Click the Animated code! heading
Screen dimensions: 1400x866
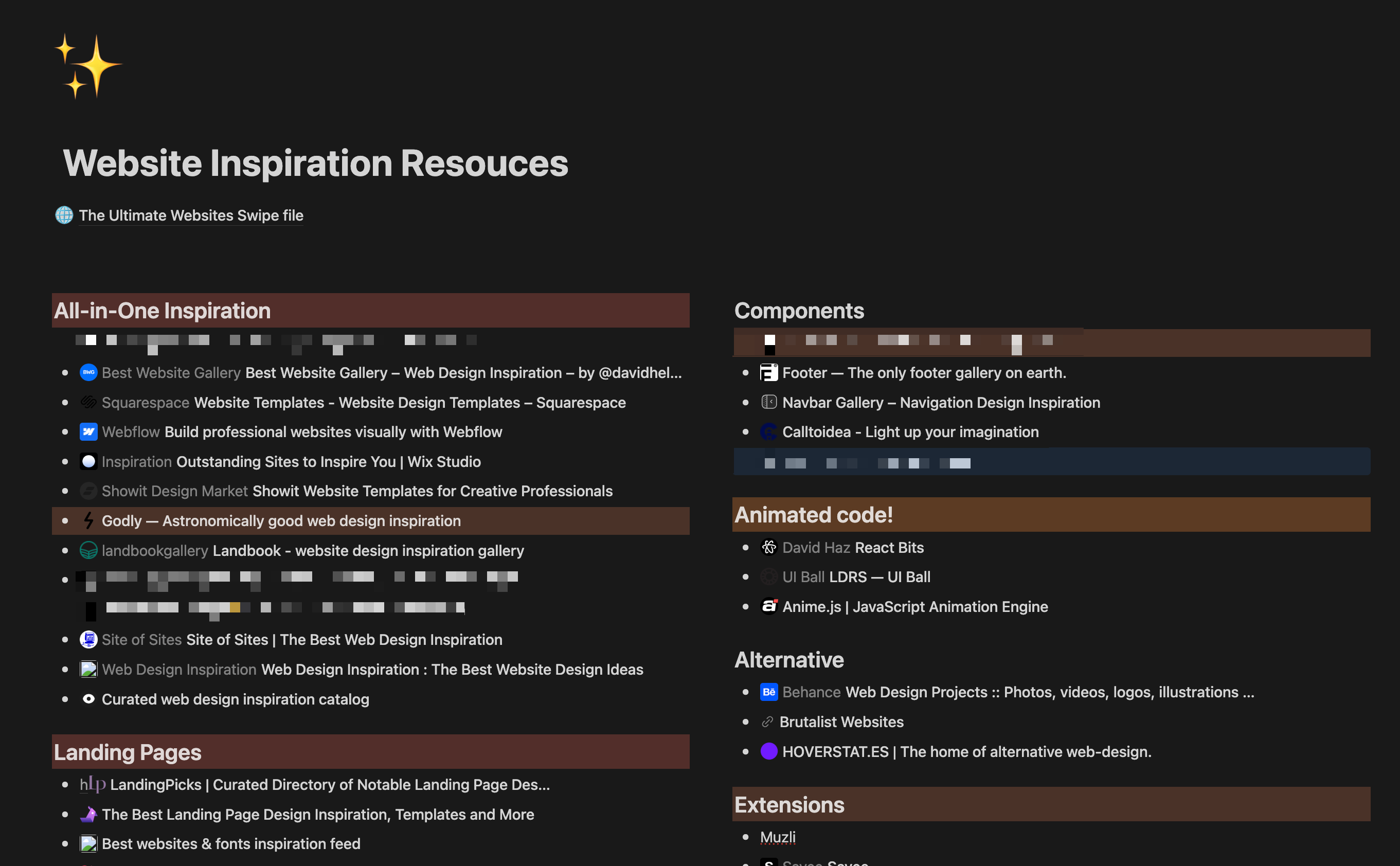pos(814,515)
